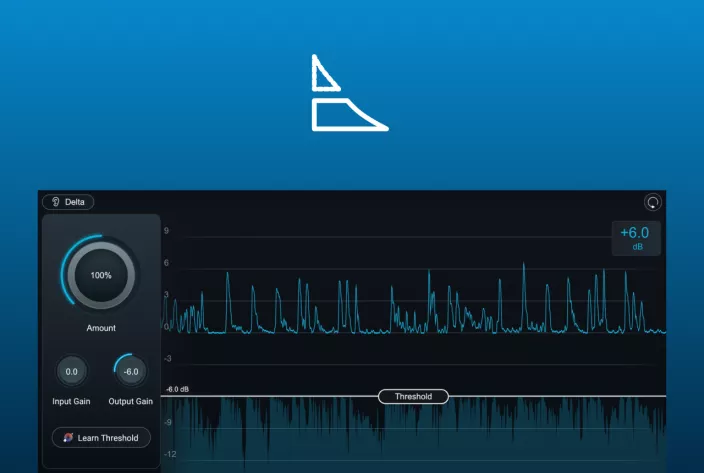Viewport: 704px width, 473px height.
Task: Click the icon inside Learn Threshold button
Action: 68,438
